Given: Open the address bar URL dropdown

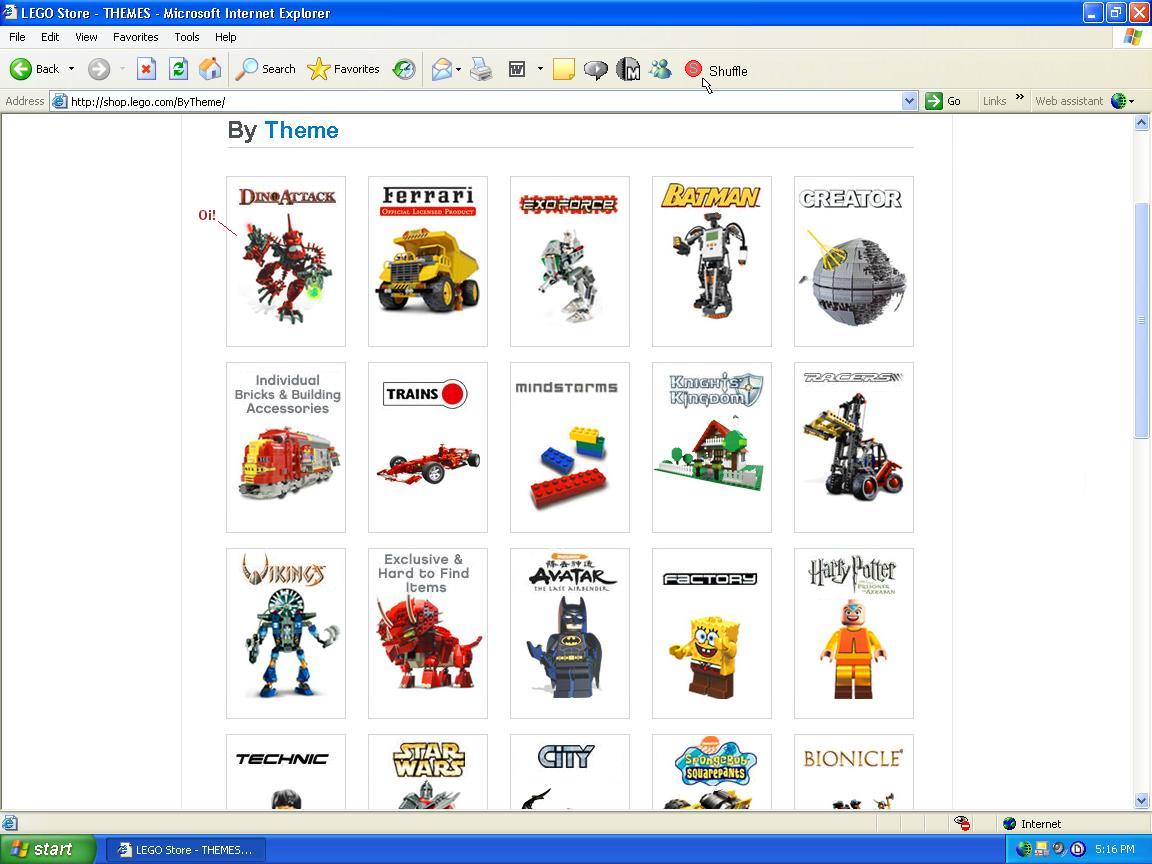Looking at the screenshot, I should pyautogui.click(x=910, y=101).
